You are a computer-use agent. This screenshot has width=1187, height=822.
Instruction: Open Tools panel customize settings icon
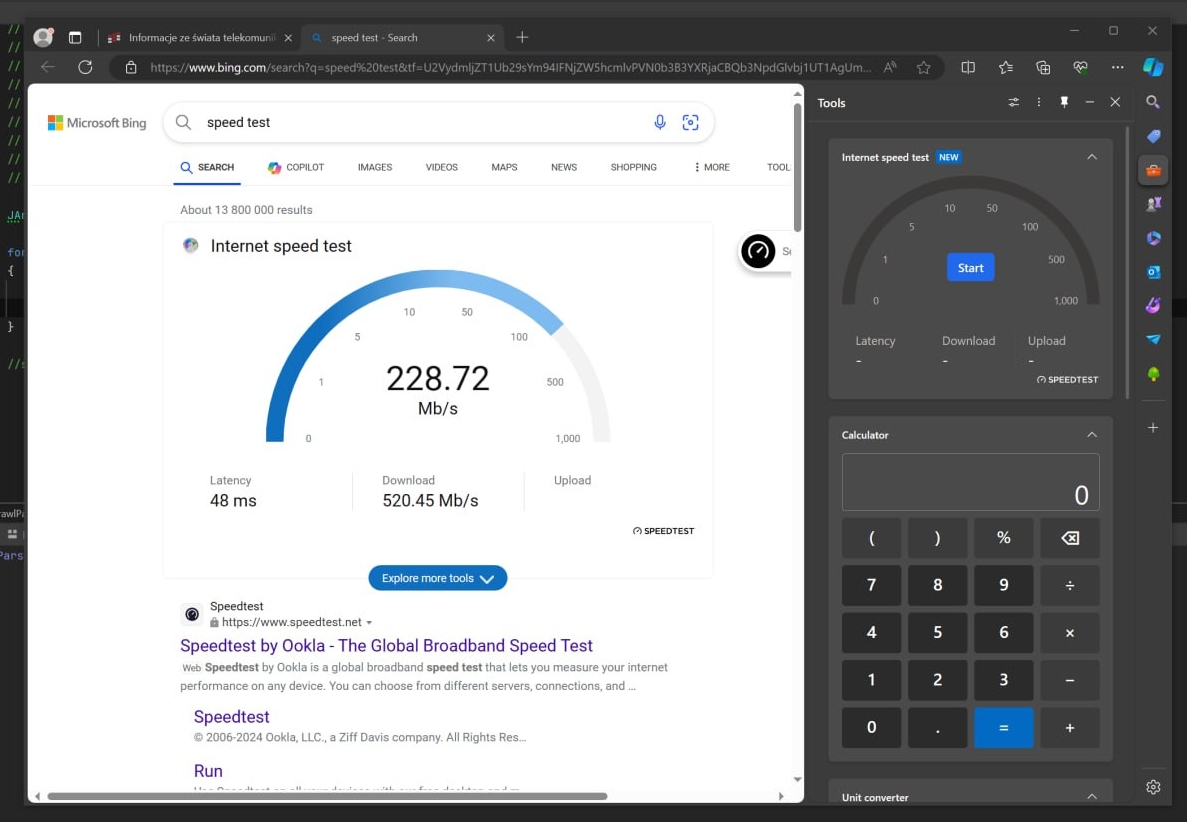click(1013, 102)
